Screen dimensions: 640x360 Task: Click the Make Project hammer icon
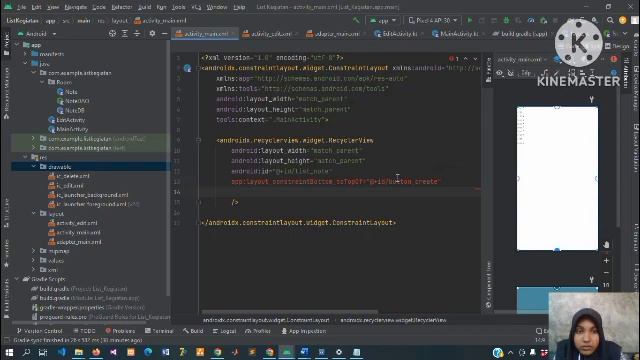pos(356,20)
